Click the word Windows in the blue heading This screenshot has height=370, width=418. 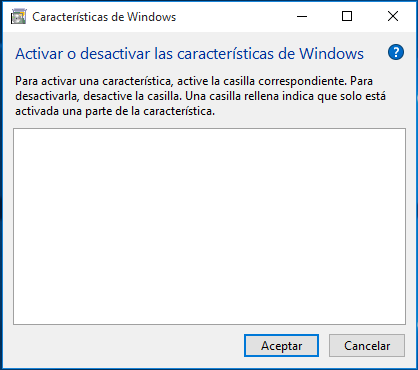[331, 54]
